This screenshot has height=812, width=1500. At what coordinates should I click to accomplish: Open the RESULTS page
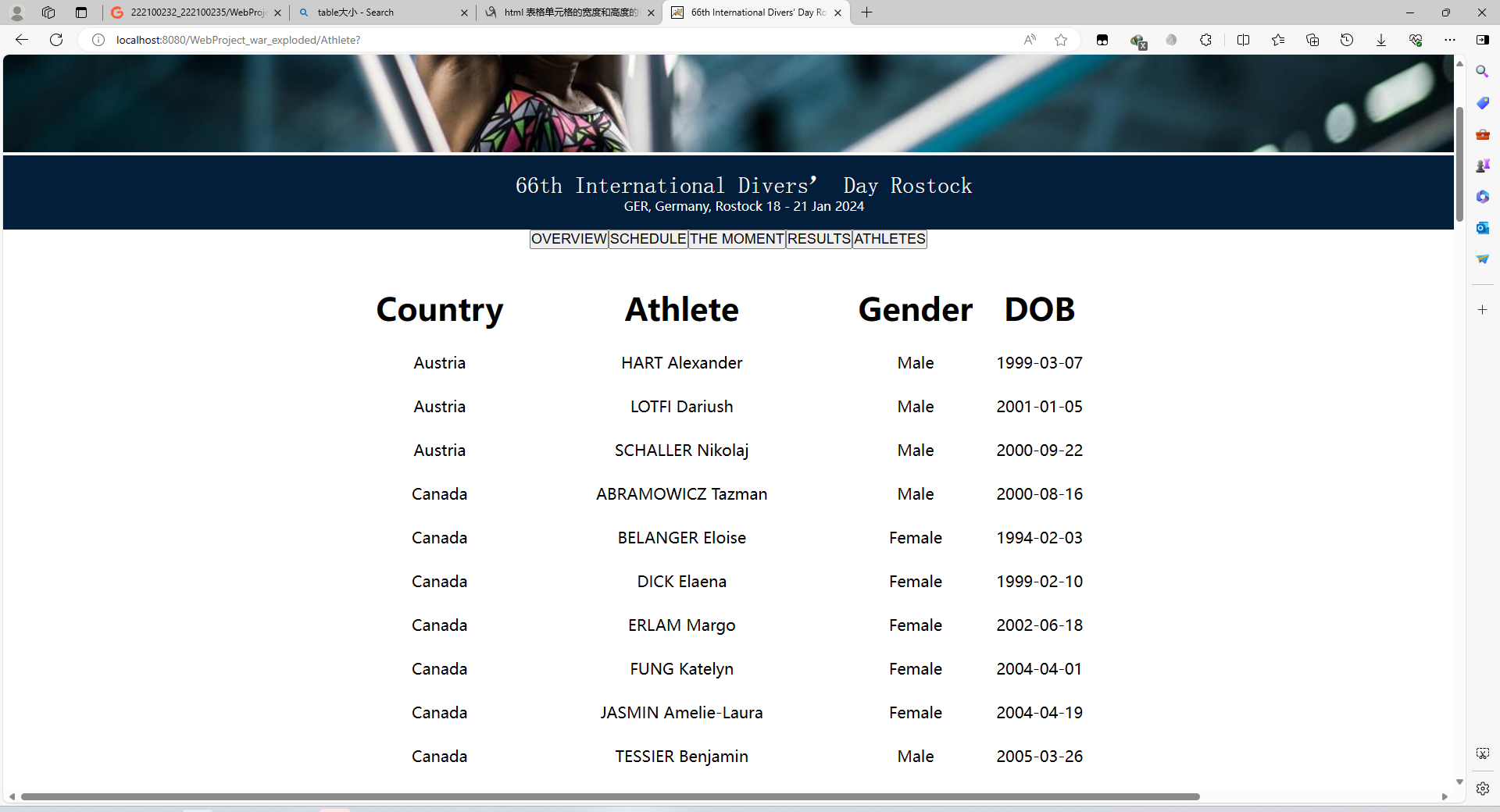coord(819,239)
